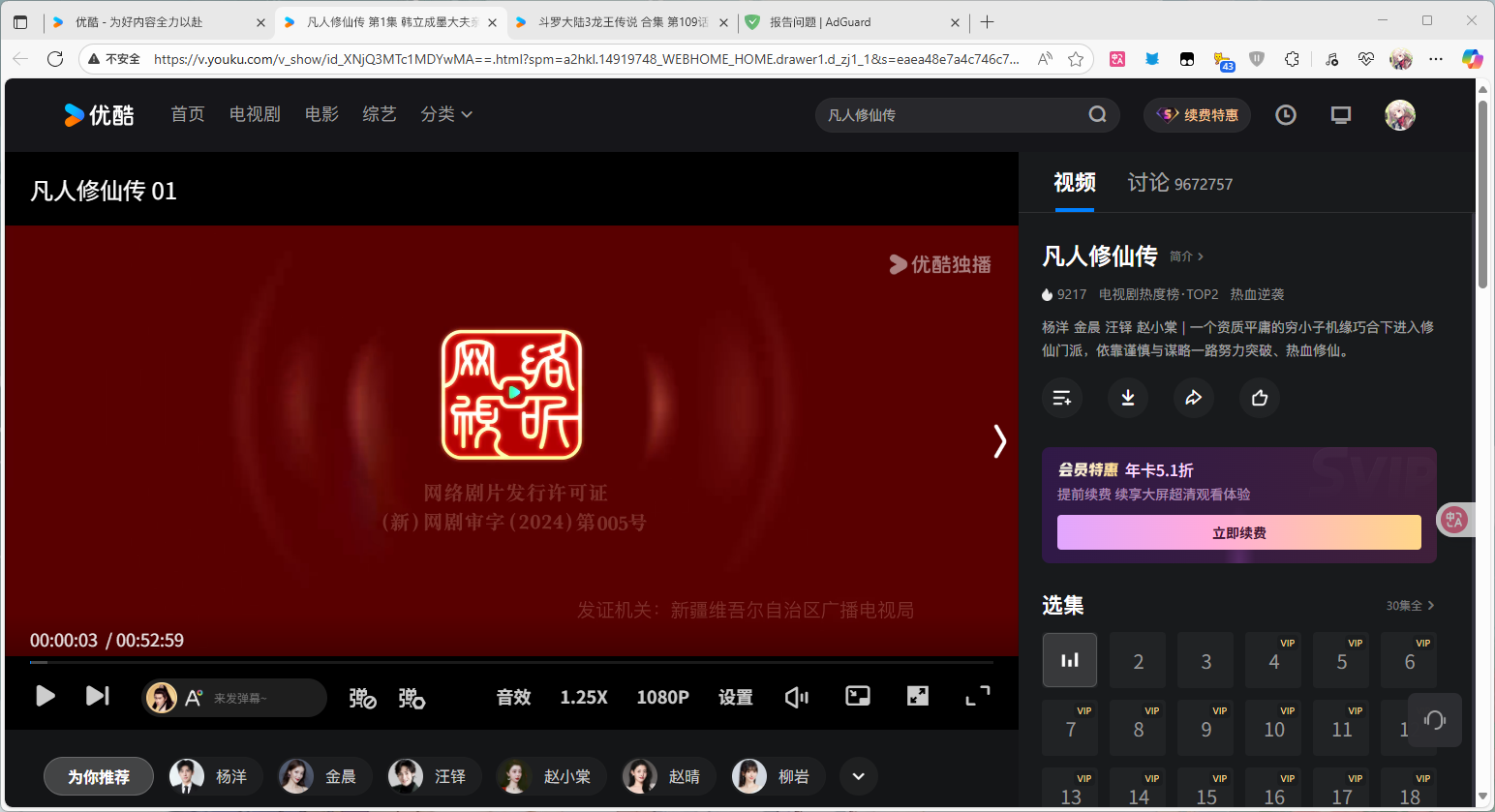1495x812 pixels.
Task: Add this page to browser favorites
Action: click(1076, 59)
